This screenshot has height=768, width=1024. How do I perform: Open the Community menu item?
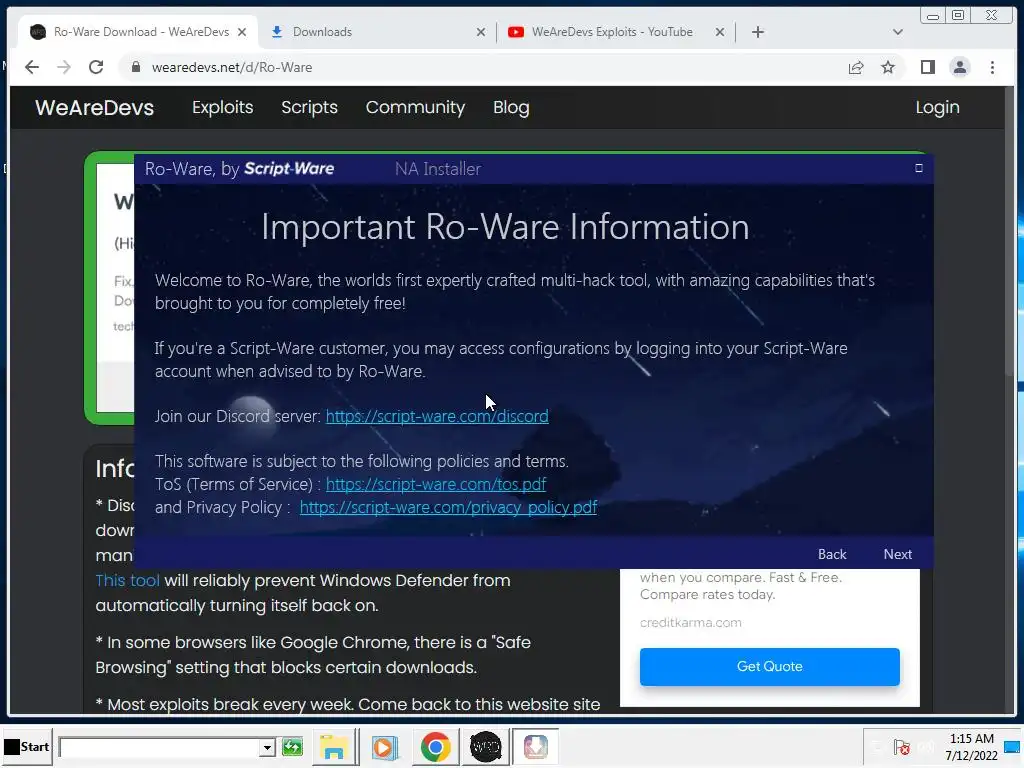[x=415, y=108]
